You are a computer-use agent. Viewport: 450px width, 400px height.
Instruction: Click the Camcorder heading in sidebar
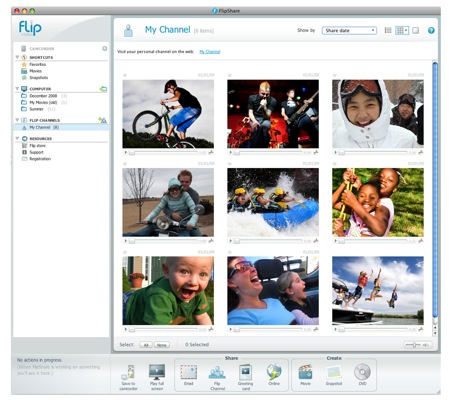click(x=42, y=49)
